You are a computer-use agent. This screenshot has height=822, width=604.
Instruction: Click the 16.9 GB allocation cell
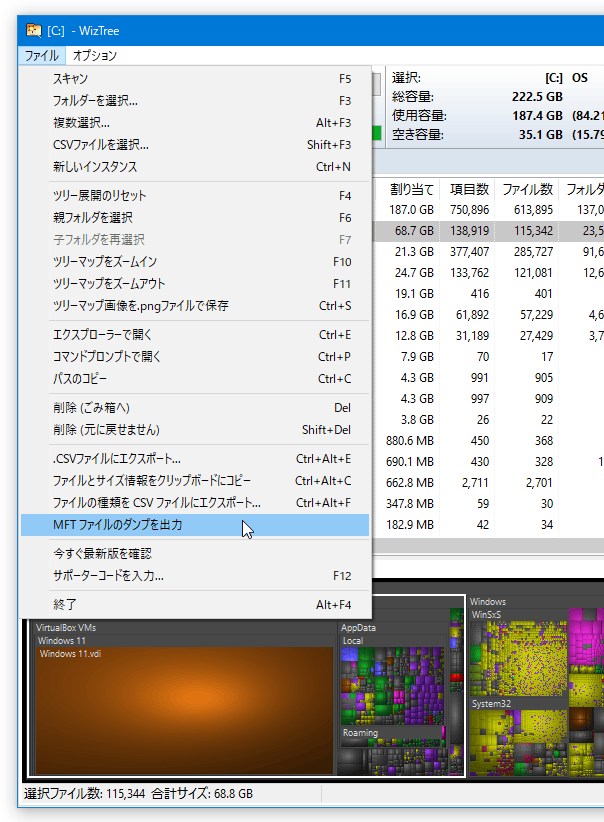[414, 315]
